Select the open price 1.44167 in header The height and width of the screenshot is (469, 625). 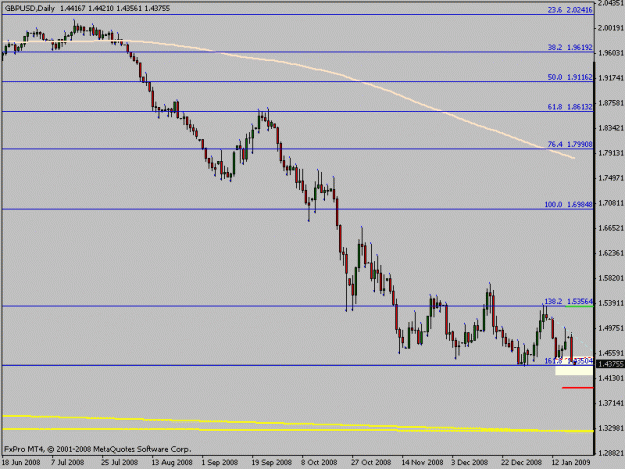click(73, 8)
